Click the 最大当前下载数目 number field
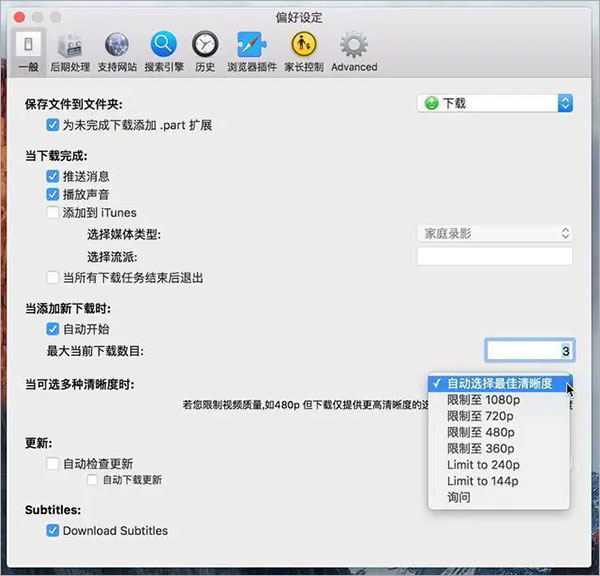This screenshot has width=600, height=576. (x=529, y=351)
